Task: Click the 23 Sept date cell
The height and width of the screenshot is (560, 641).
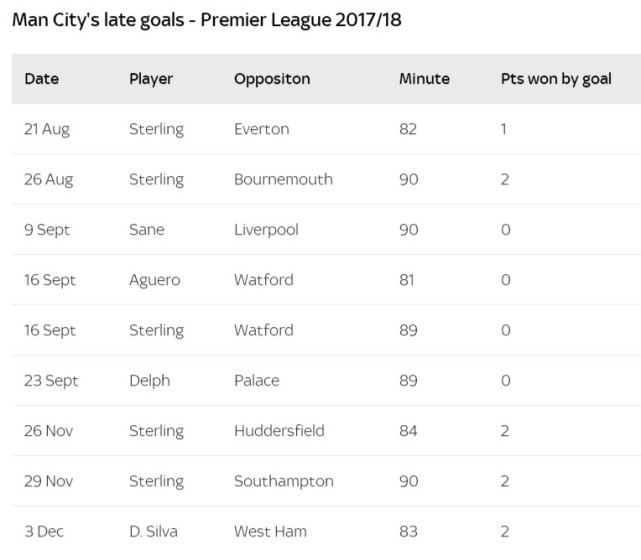Action: 51,380
